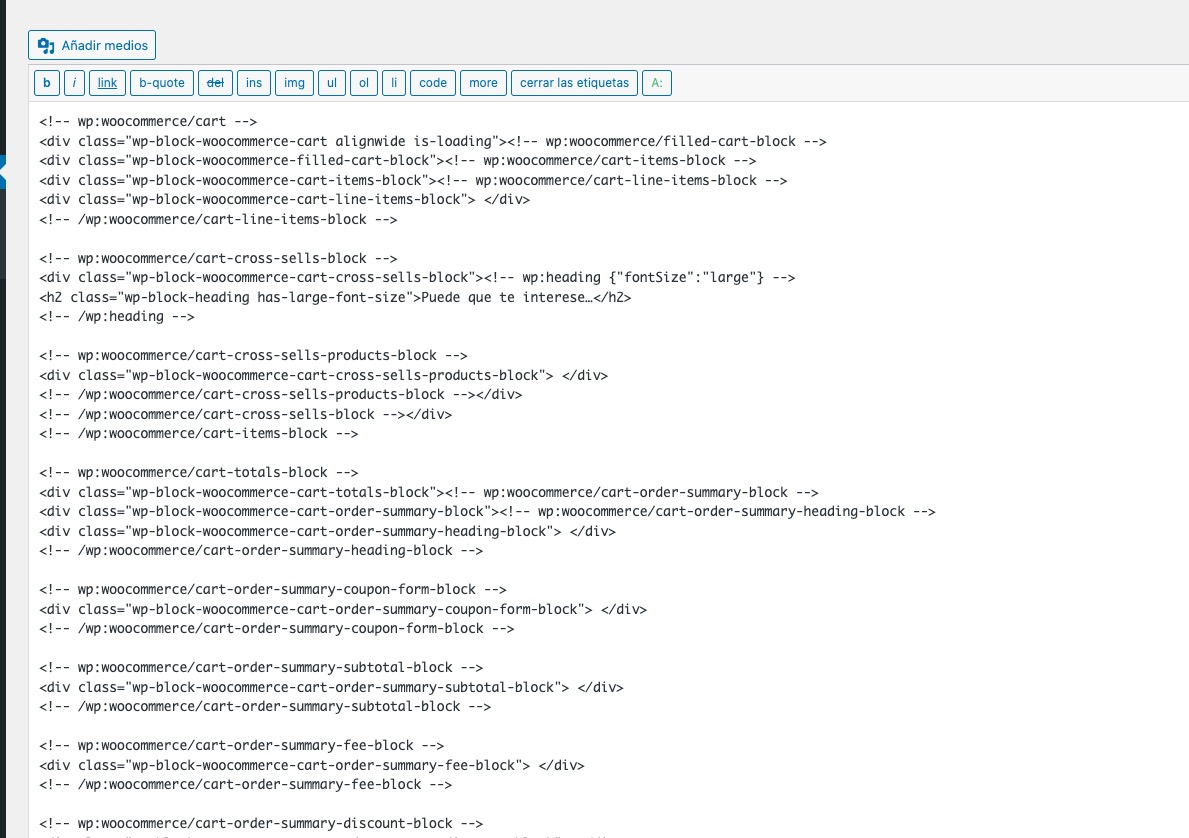Image resolution: width=1189 pixels, height=838 pixels.
Task: Insert a hyperlink with the link button
Action: pos(107,83)
